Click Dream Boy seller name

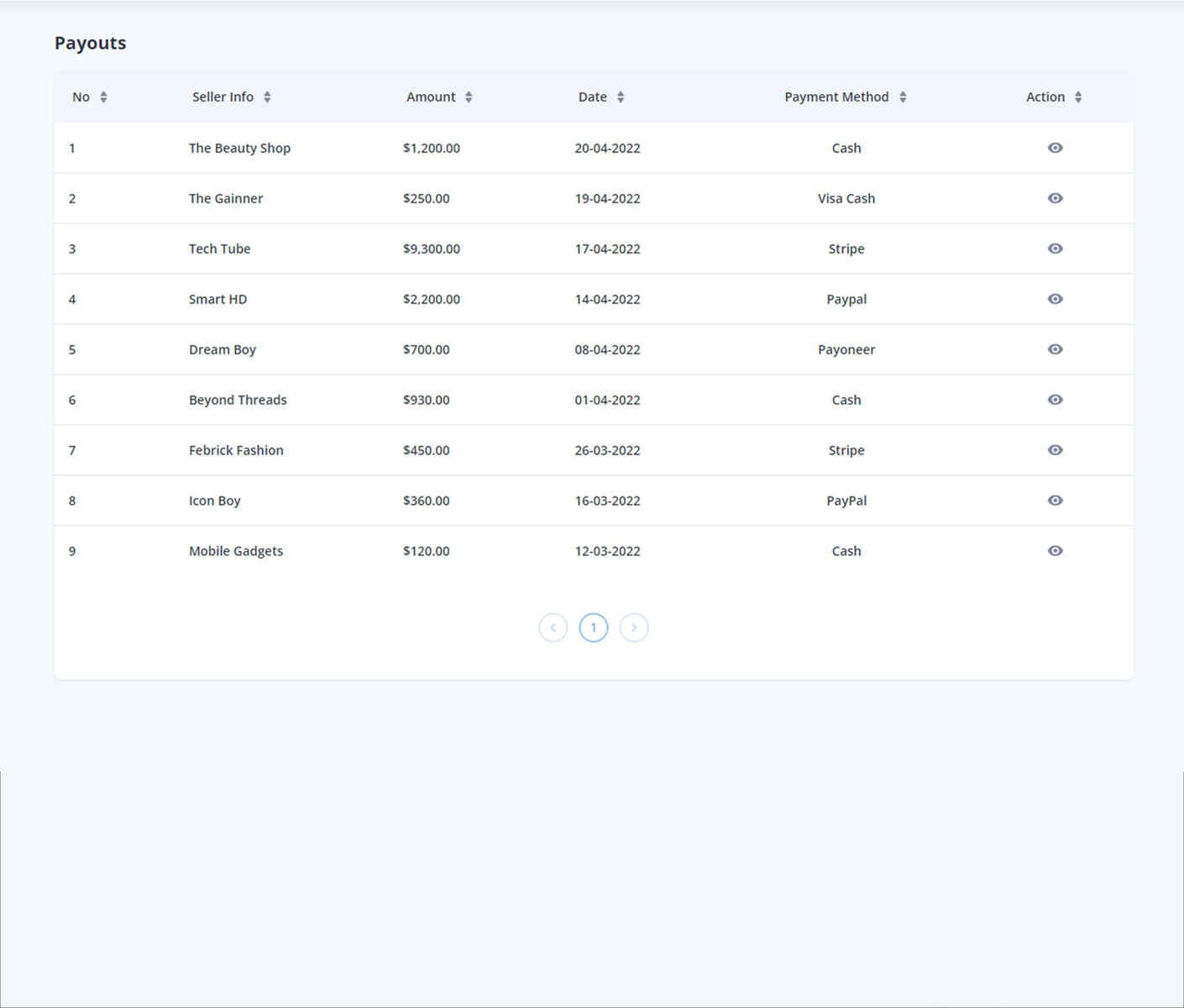(223, 350)
